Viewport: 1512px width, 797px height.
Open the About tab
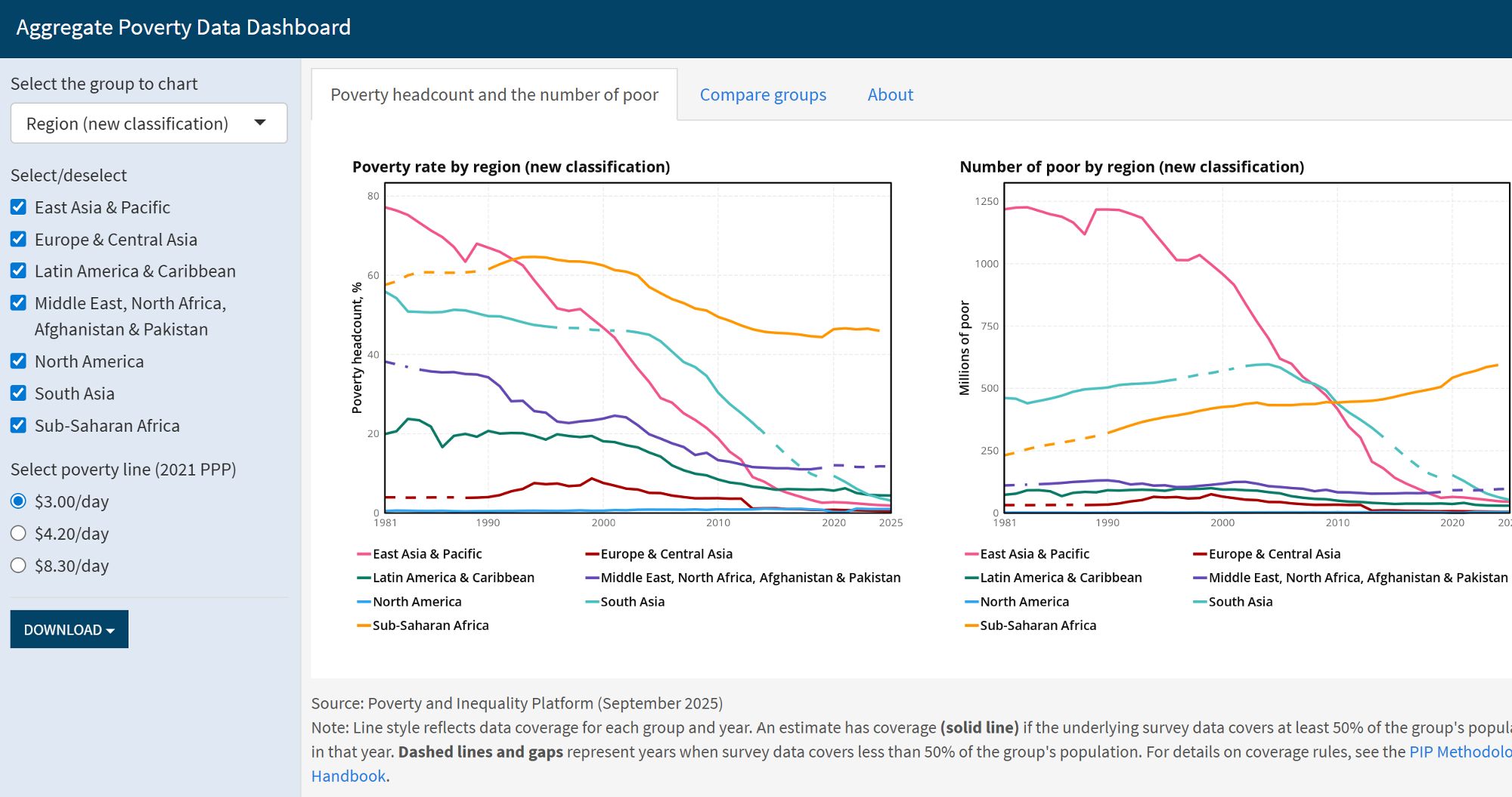click(890, 95)
